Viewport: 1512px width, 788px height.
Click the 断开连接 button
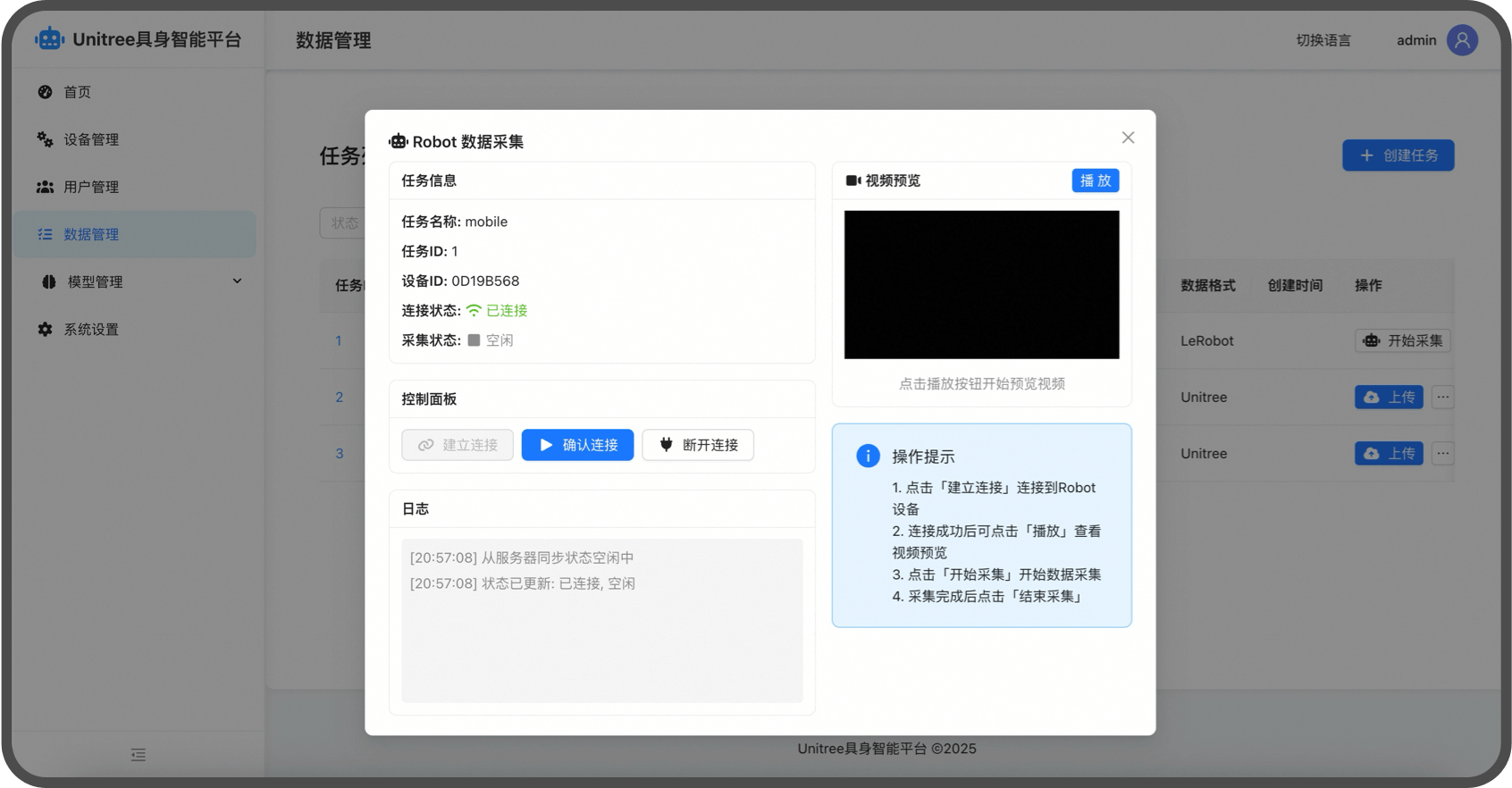tap(698, 445)
